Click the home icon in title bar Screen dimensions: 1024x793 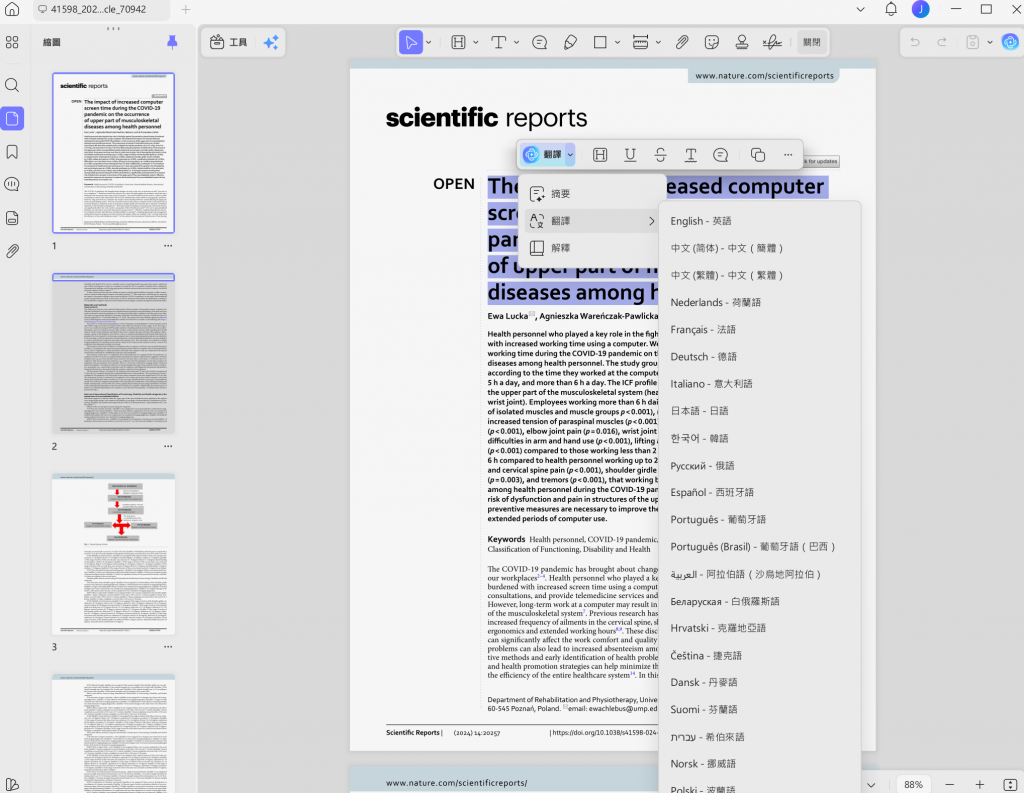12,9
